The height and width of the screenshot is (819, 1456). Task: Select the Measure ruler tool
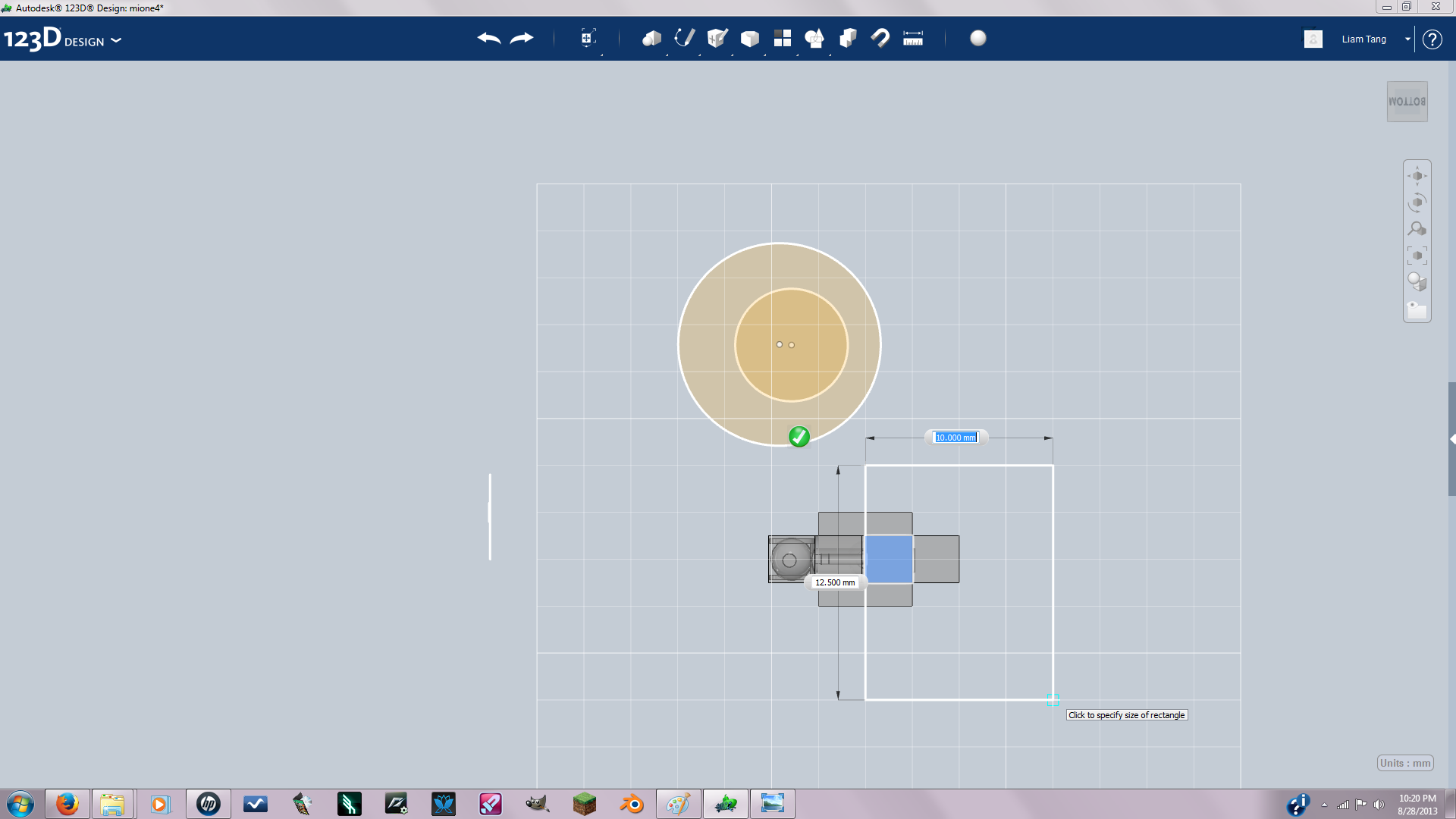pyautogui.click(x=913, y=38)
